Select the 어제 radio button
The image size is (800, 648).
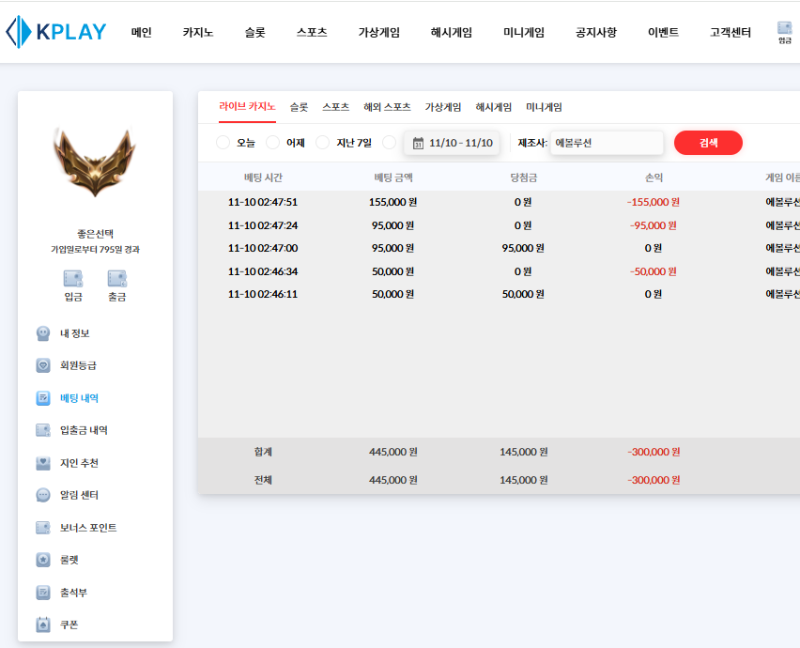tap(273, 143)
